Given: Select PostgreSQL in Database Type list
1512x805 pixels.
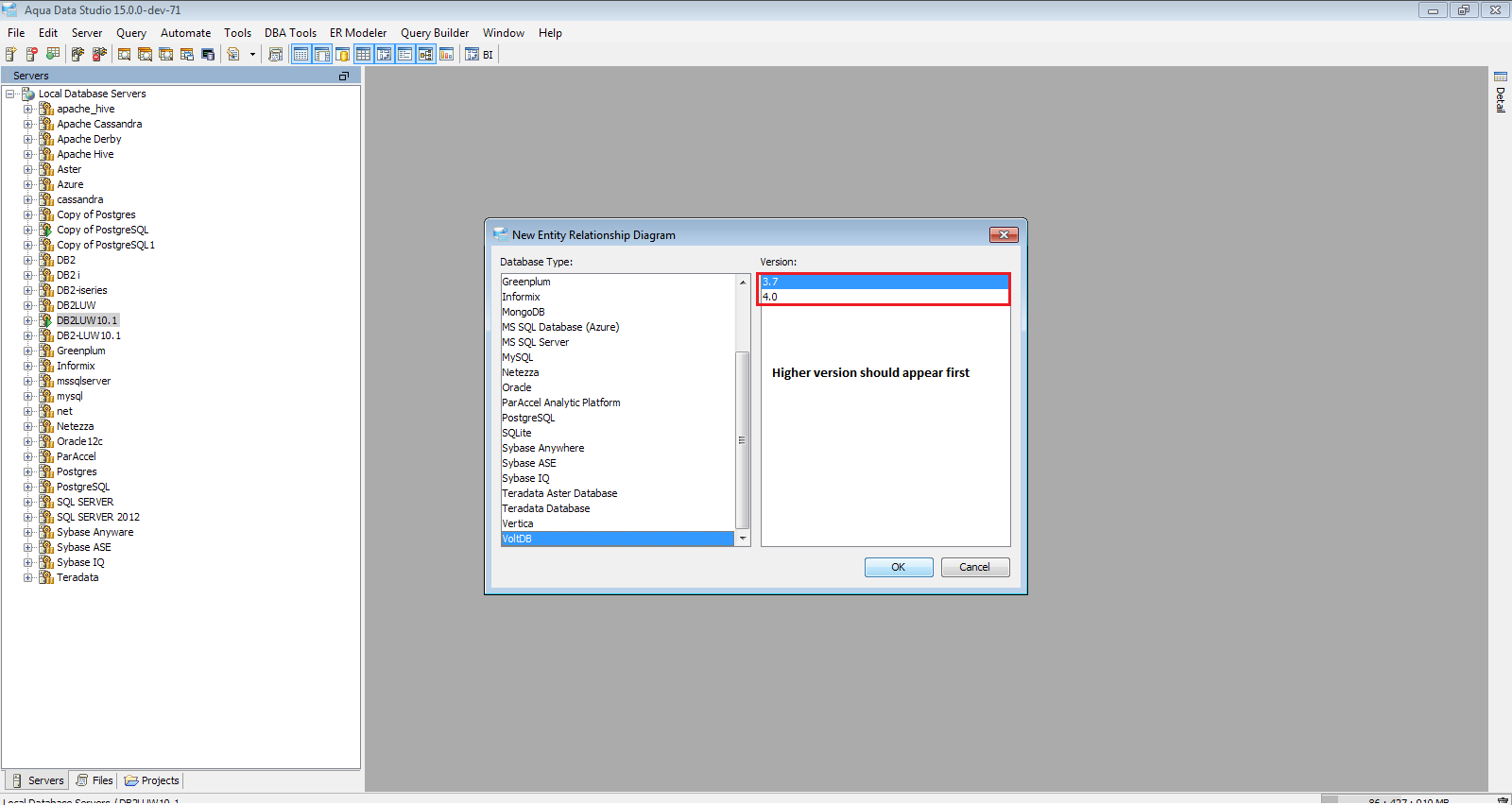Looking at the screenshot, I should [618, 418].
